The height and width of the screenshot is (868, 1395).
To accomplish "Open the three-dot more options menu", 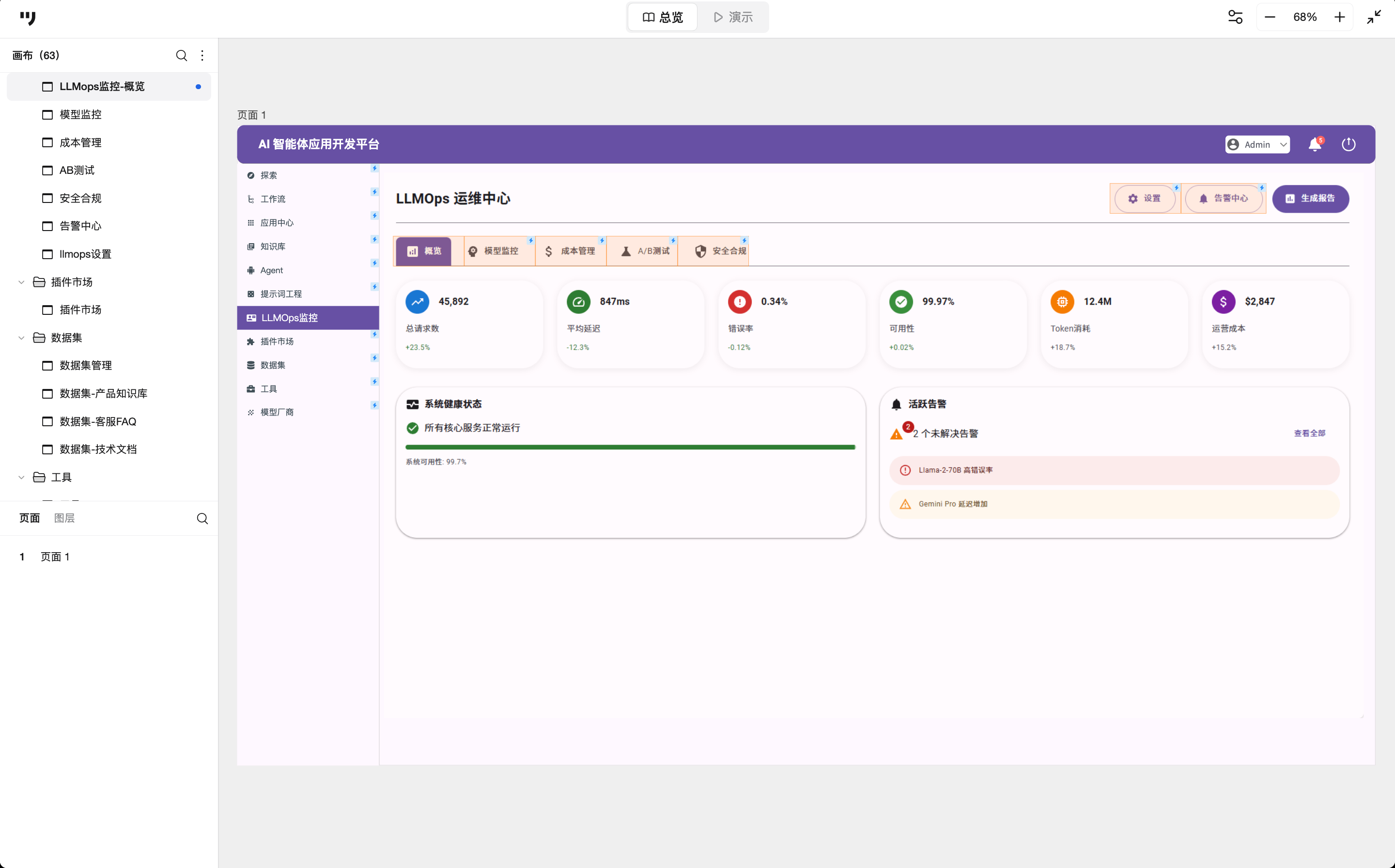I will pos(202,56).
